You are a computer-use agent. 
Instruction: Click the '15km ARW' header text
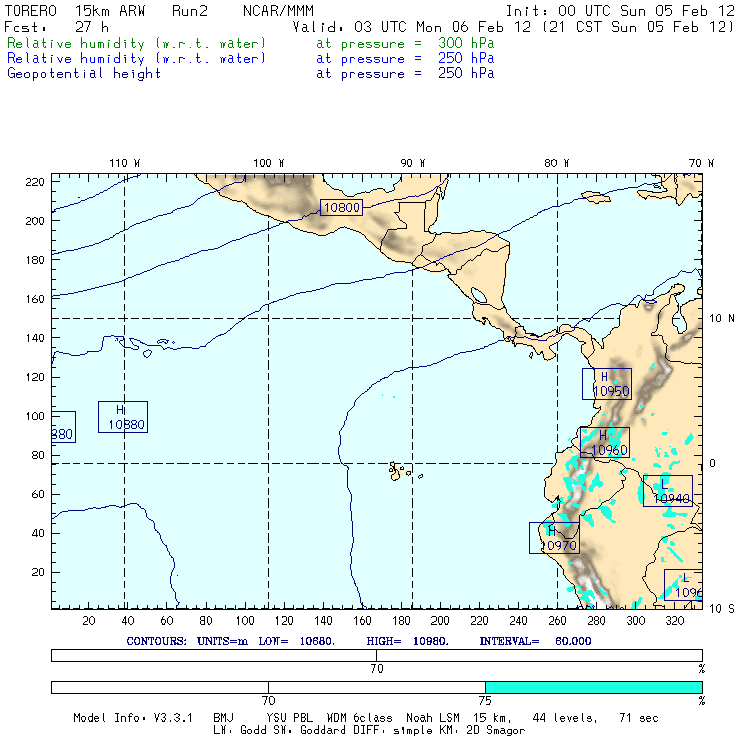[x=110, y=11]
